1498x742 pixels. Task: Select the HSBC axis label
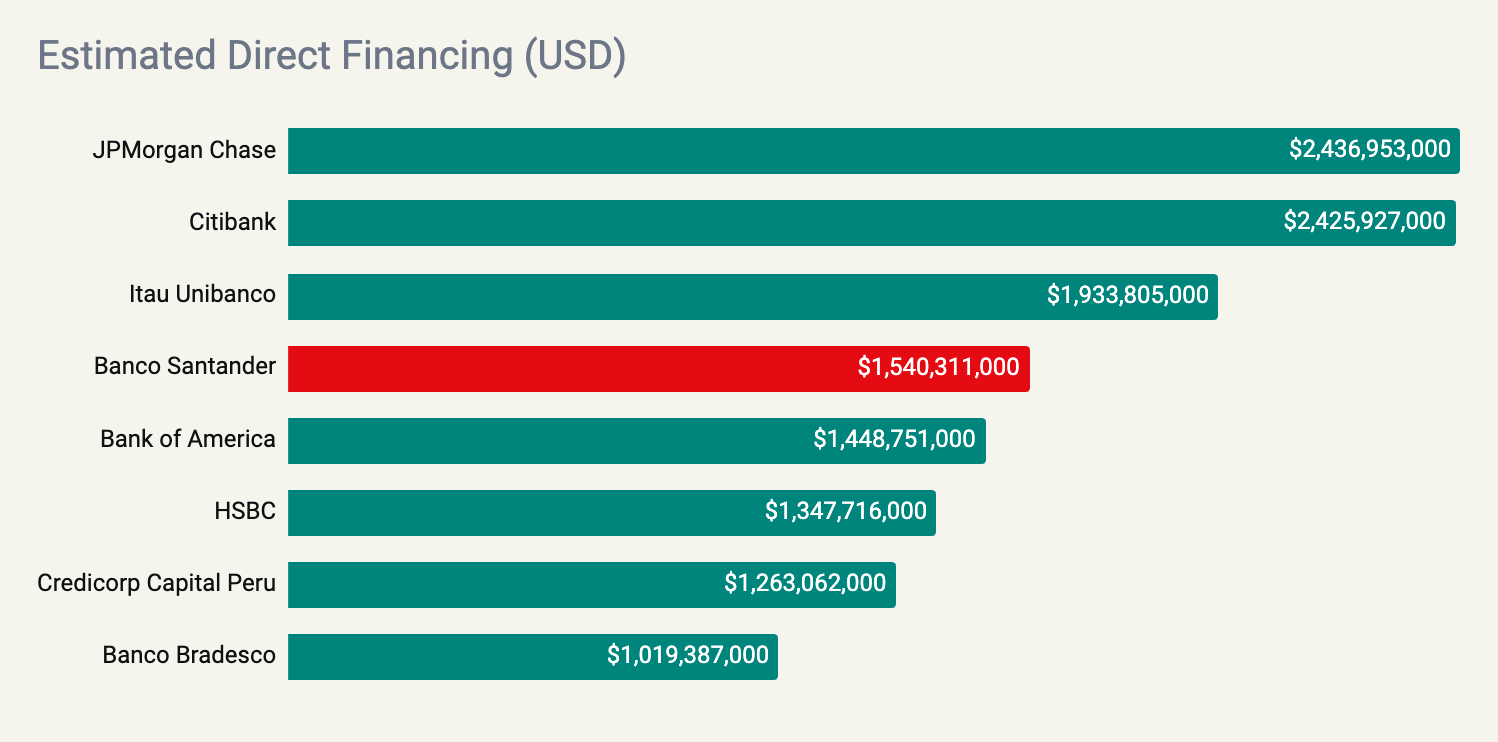click(x=245, y=511)
